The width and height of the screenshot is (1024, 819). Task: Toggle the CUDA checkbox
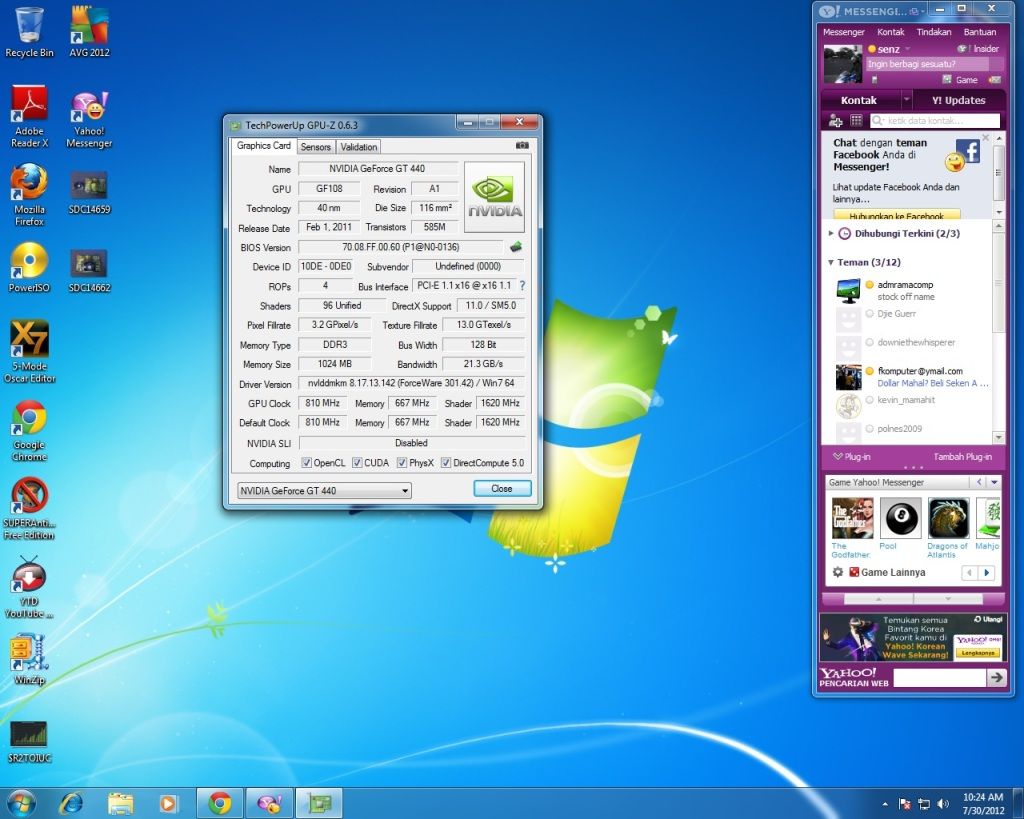click(357, 462)
